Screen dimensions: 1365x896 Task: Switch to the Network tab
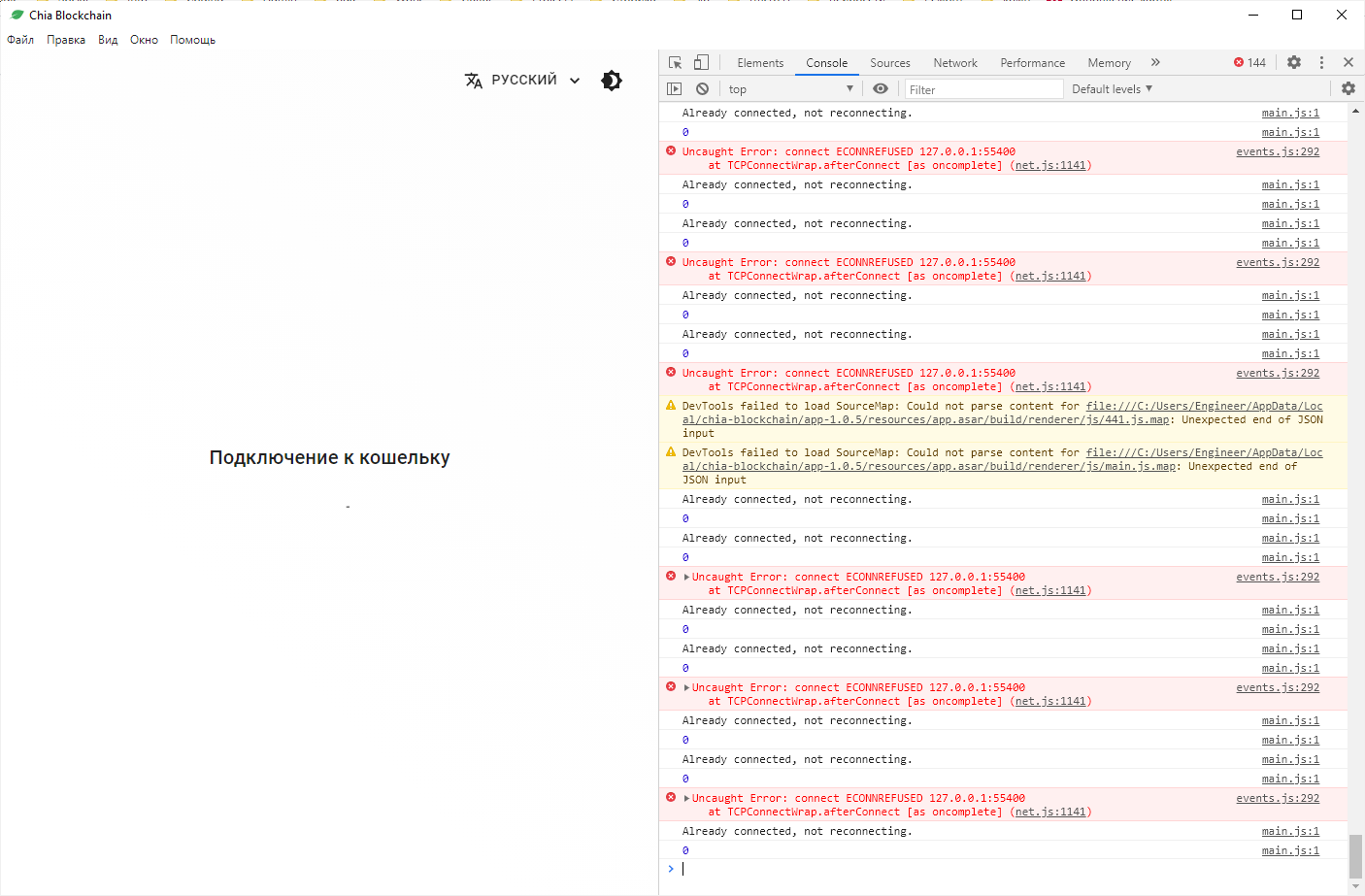click(954, 62)
